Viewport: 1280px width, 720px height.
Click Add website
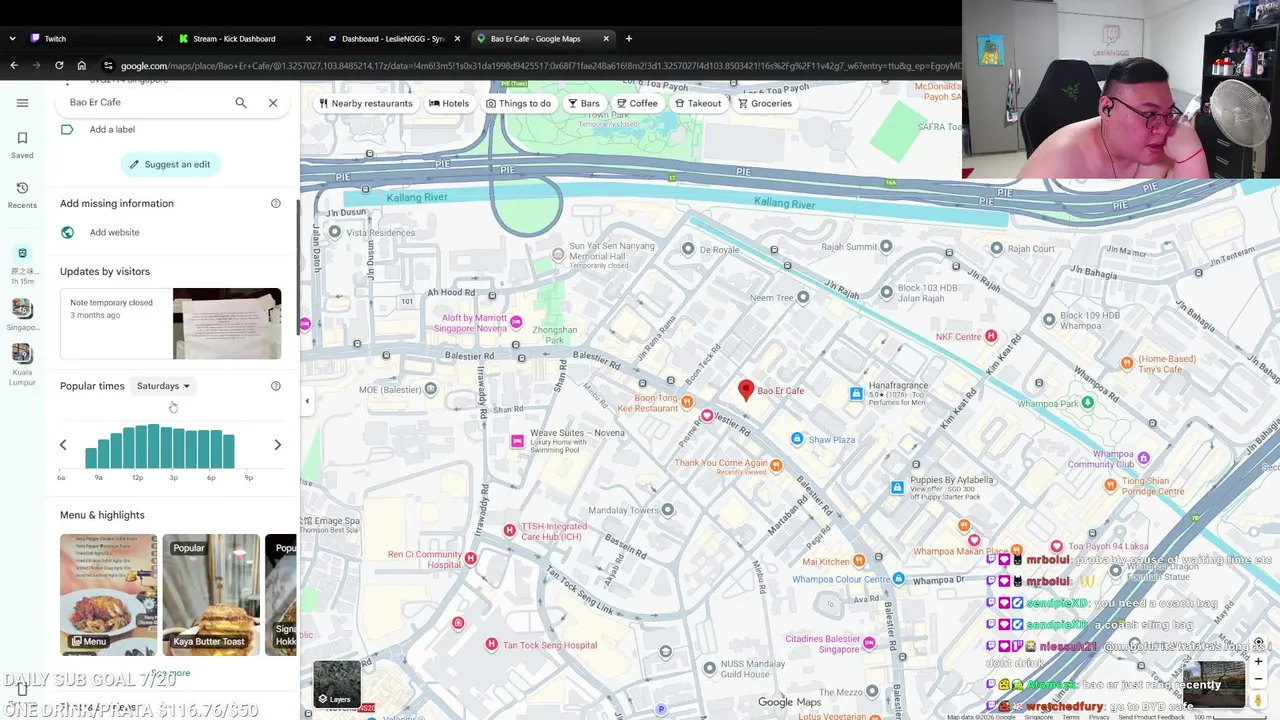tap(114, 232)
